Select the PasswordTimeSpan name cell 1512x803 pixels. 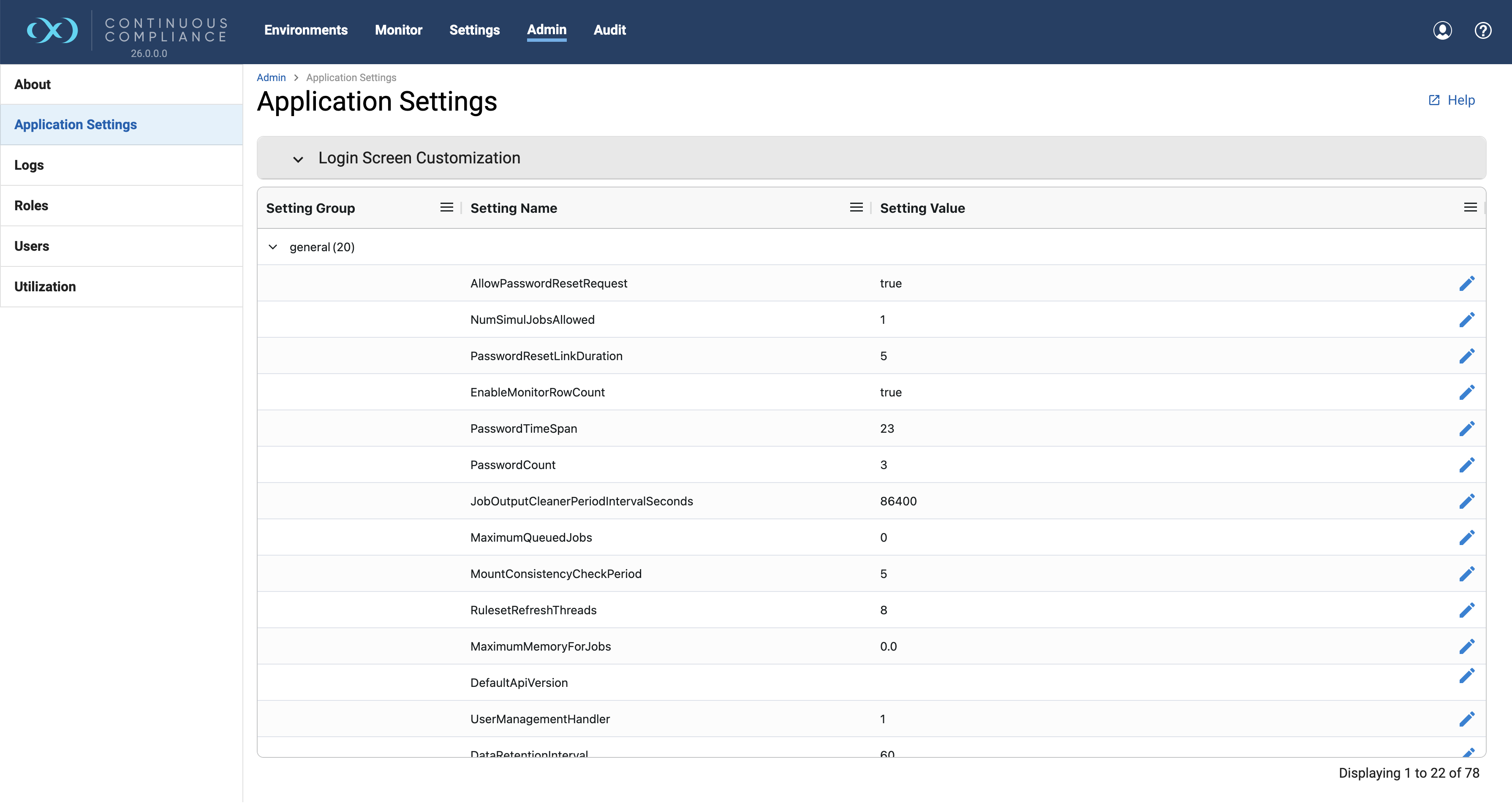click(x=524, y=429)
